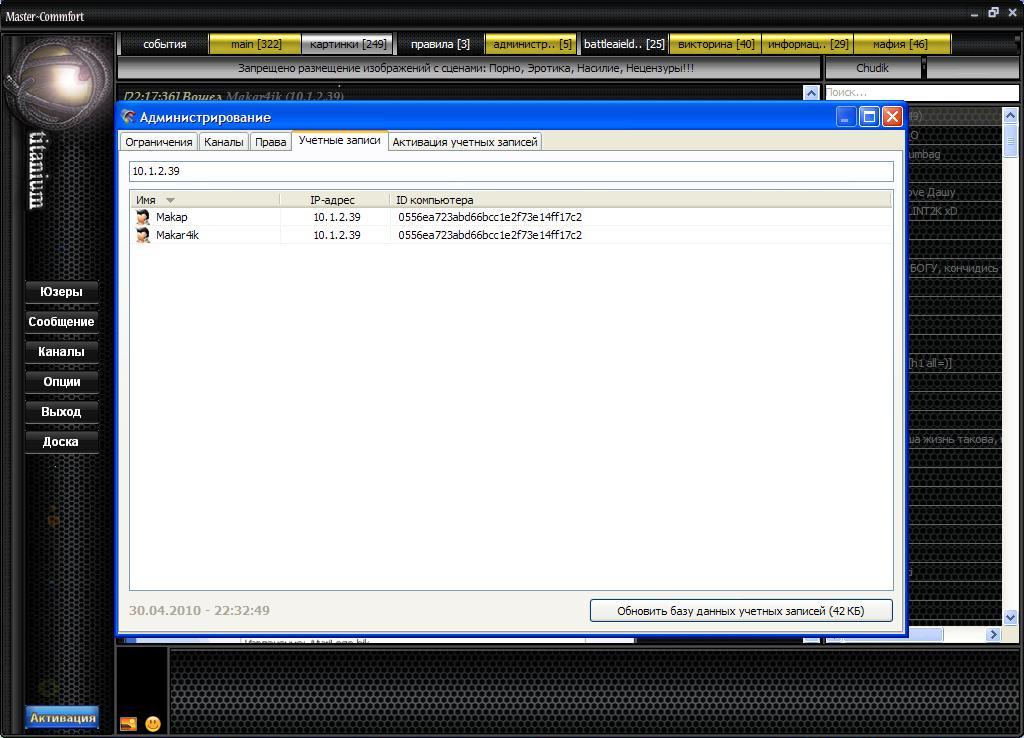Click the Администрирование dialog title icon
The image size is (1024, 738).
coord(128,117)
